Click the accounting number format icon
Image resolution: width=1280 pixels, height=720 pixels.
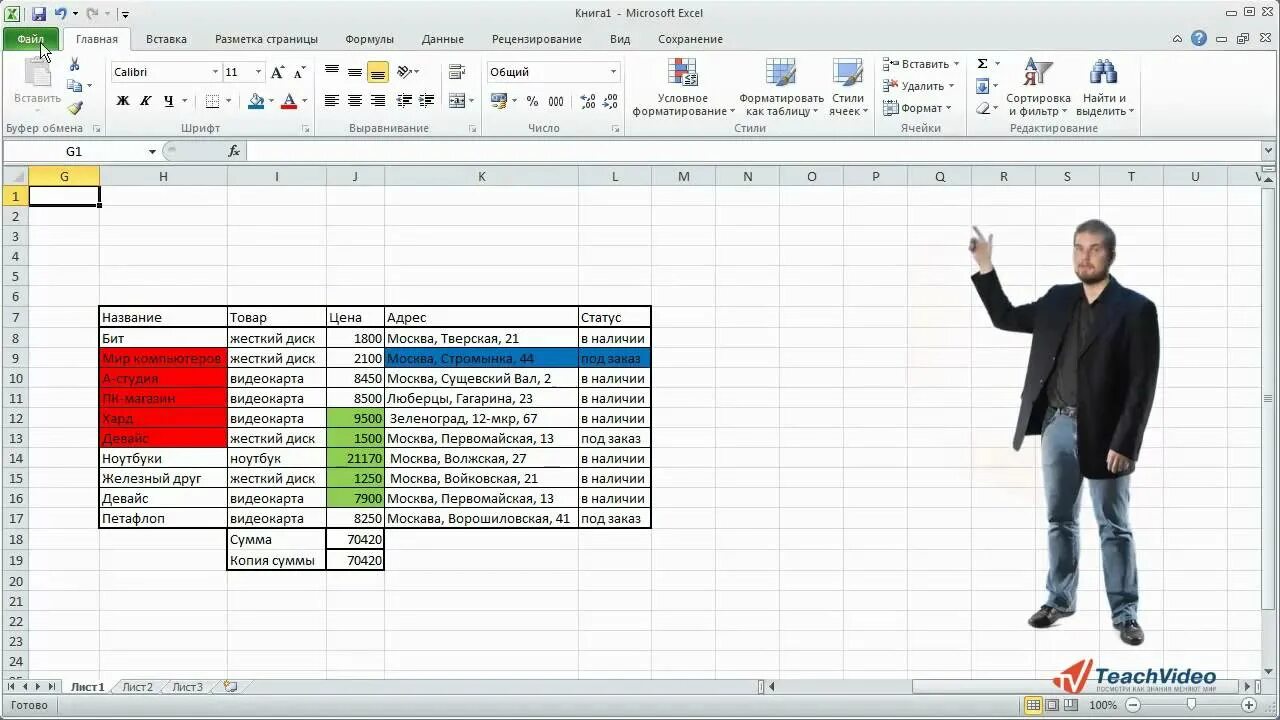point(499,101)
